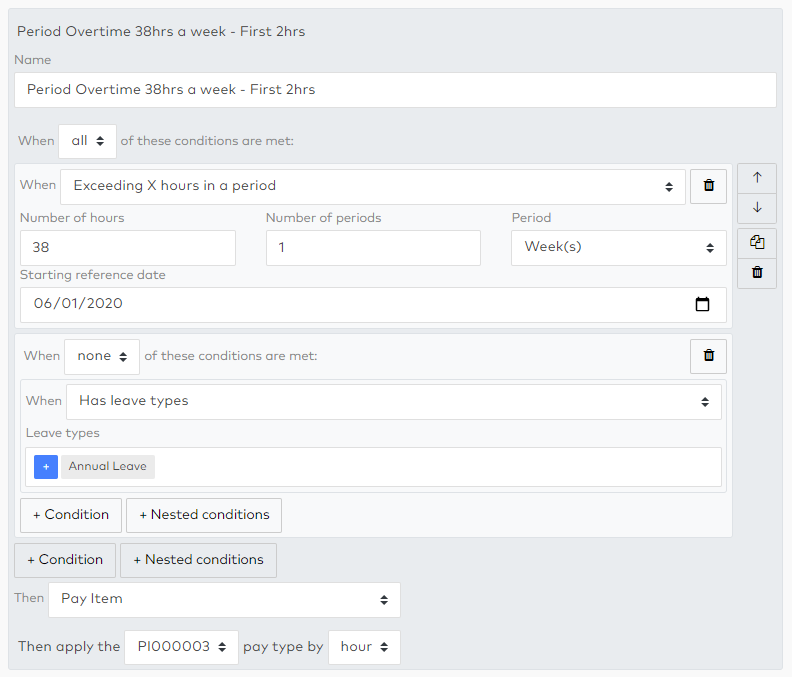Click the inner nested + Condition button

71,515
